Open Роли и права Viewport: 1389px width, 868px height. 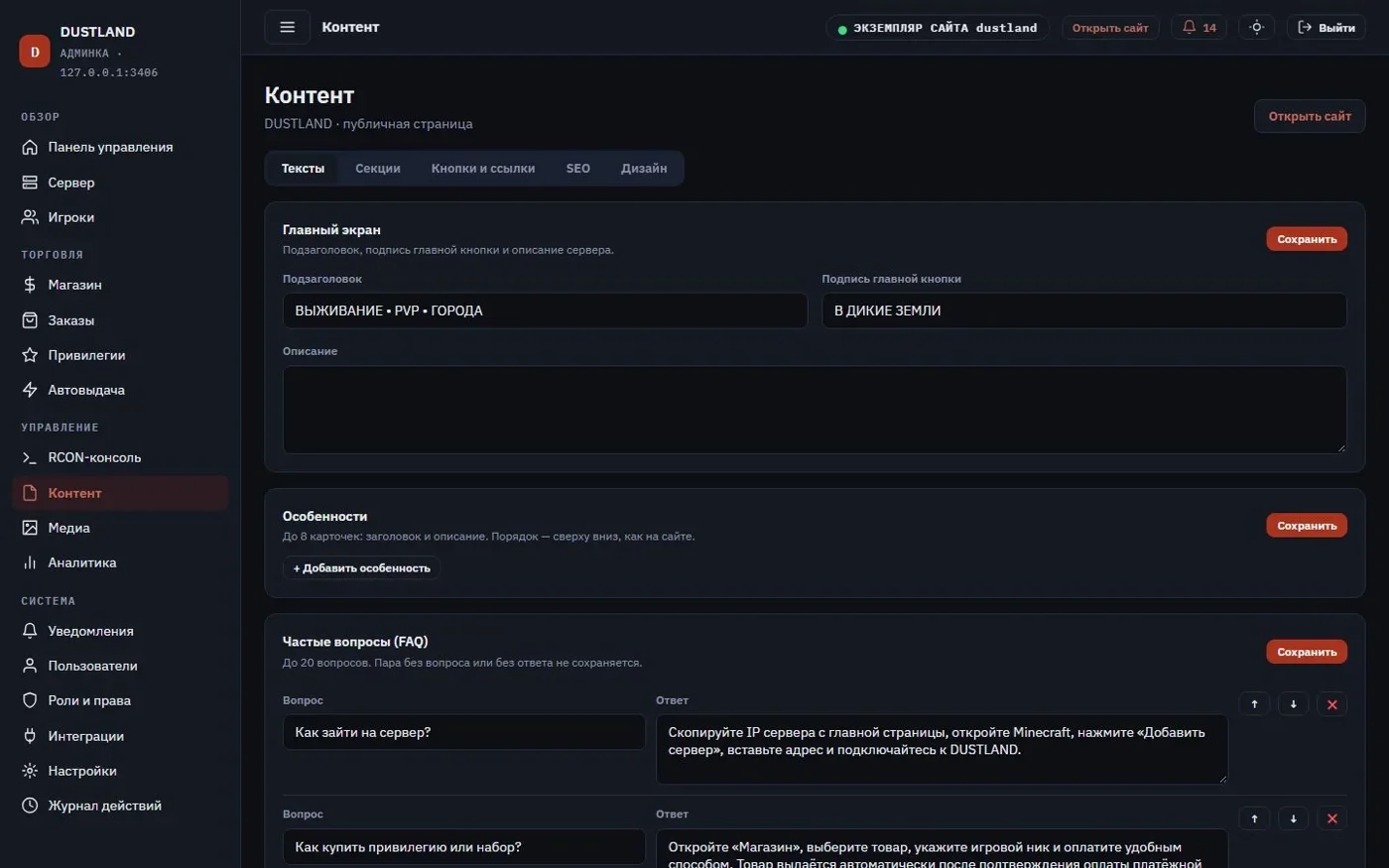[x=120, y=700]
